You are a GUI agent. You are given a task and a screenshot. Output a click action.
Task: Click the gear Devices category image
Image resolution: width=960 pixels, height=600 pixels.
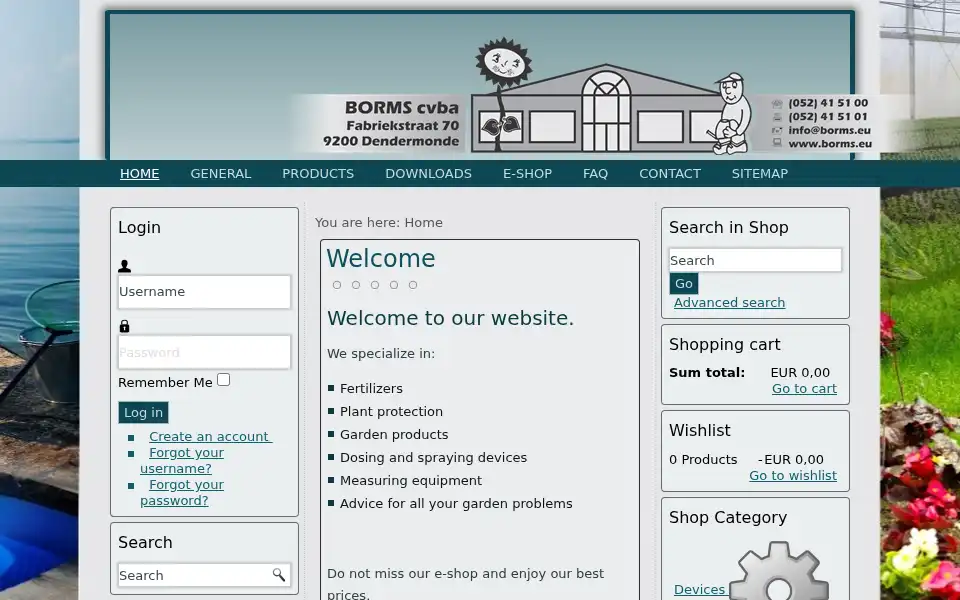coord(779,572)
